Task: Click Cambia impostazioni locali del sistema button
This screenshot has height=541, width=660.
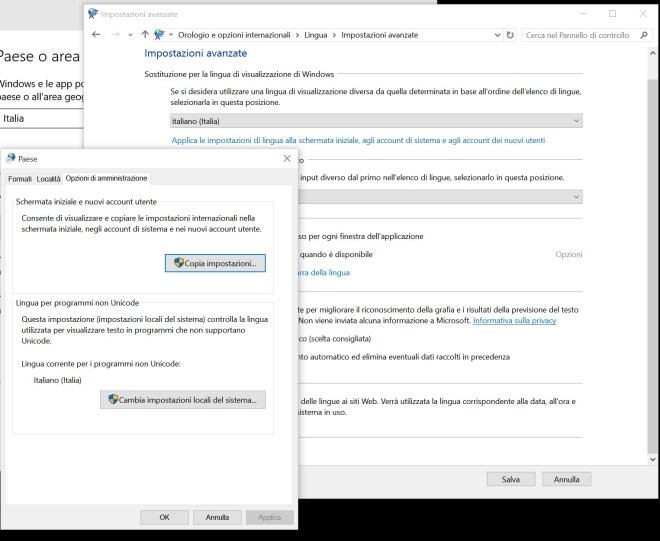Action: click(x=183, y=400)
